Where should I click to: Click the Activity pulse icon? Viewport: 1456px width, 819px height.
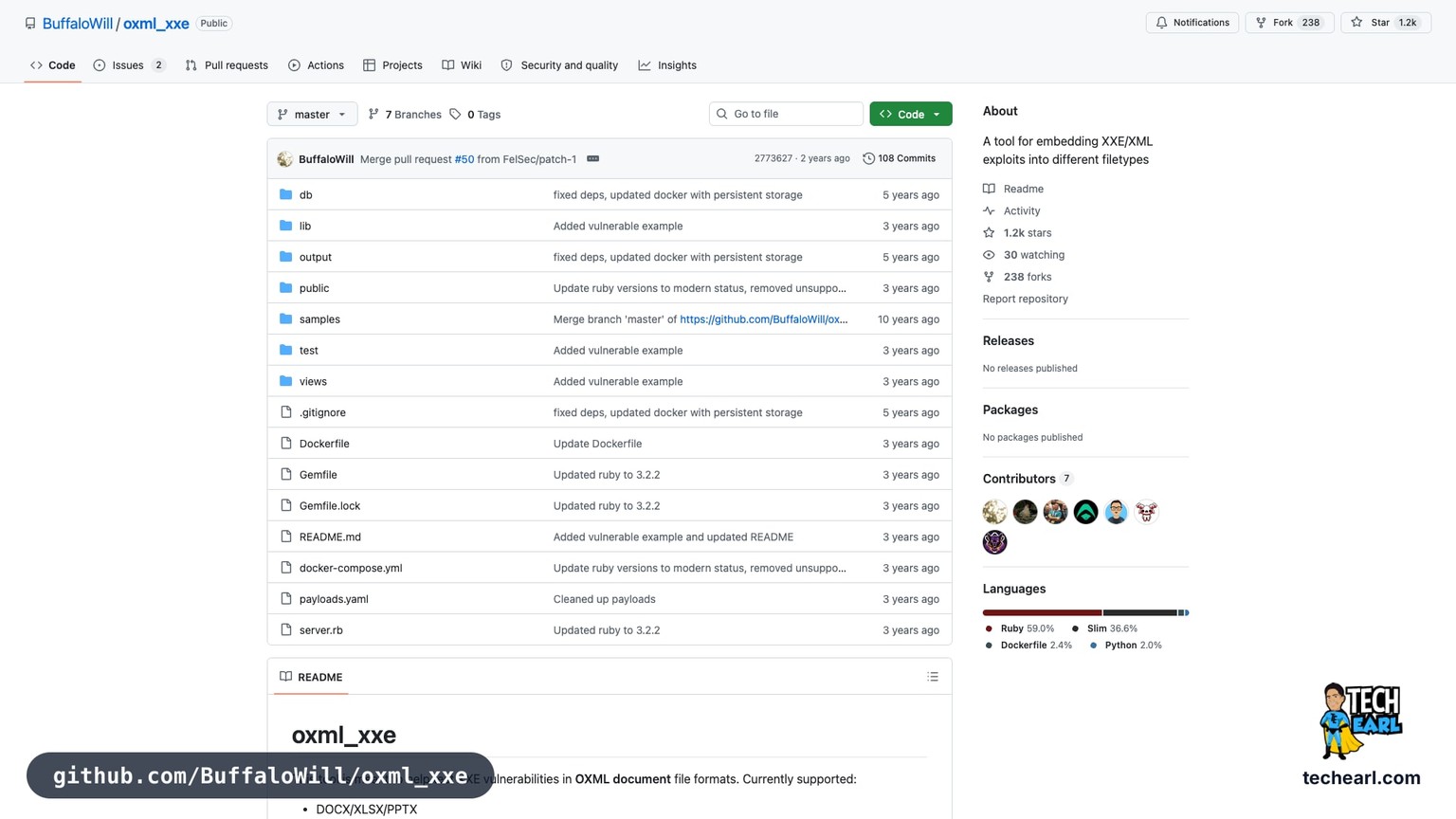(989, 210)
